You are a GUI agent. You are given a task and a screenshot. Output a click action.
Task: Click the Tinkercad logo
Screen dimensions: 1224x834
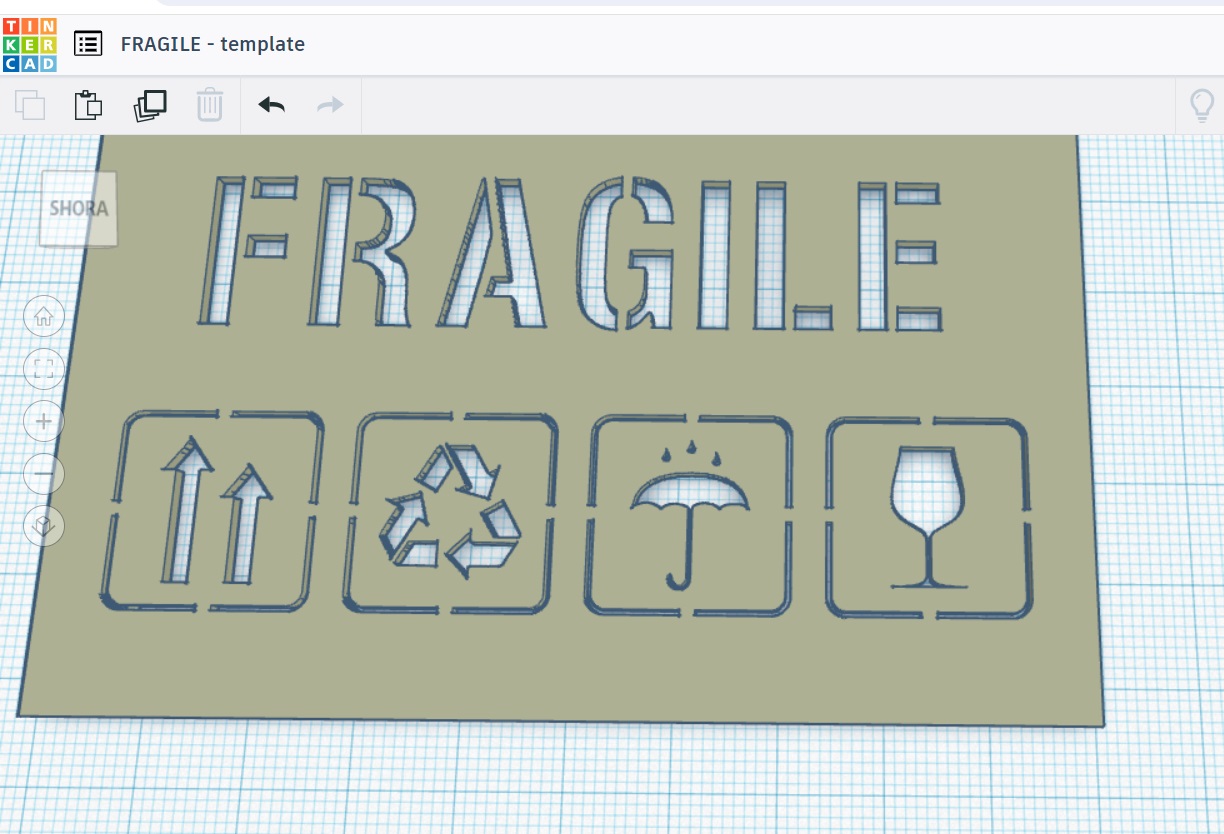pyautogui.click(x=30, y=44)
